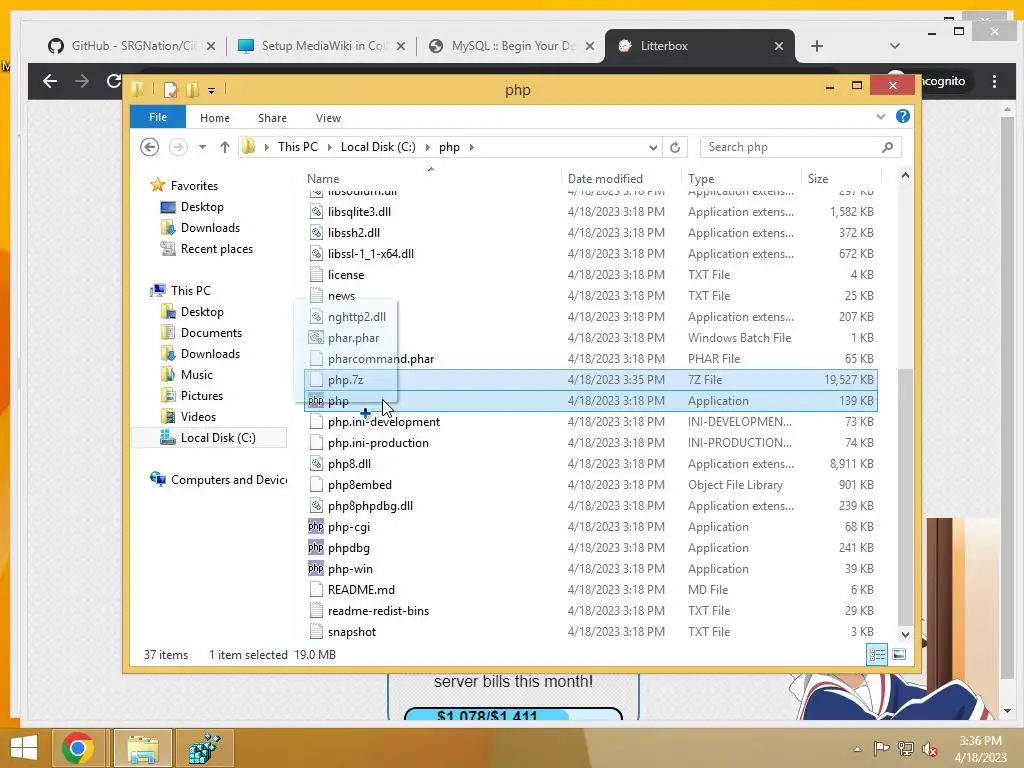Open Action Center flag tray icon

(881, 748)
